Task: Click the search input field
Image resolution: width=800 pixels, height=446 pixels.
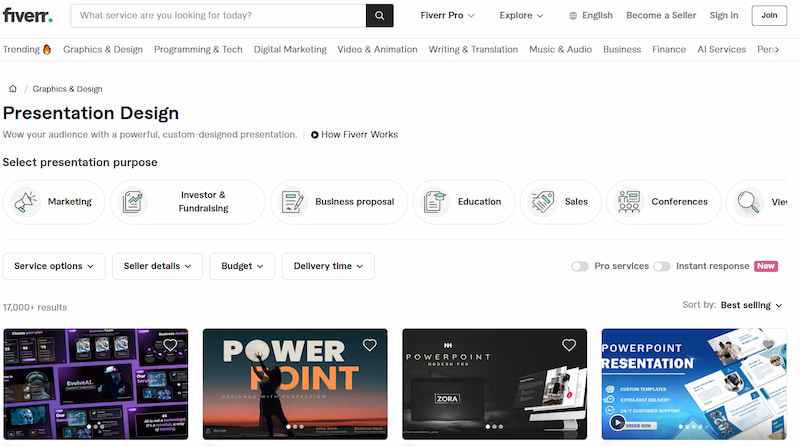Action: tap(218, 15)
